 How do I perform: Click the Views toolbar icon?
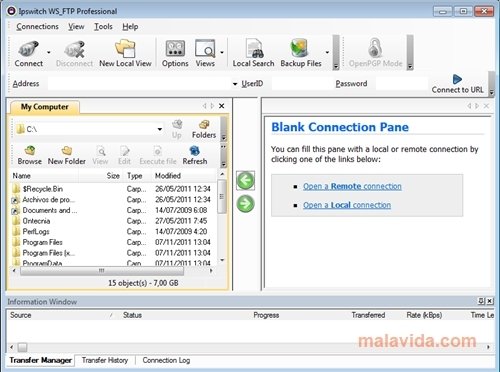(205, 49)
